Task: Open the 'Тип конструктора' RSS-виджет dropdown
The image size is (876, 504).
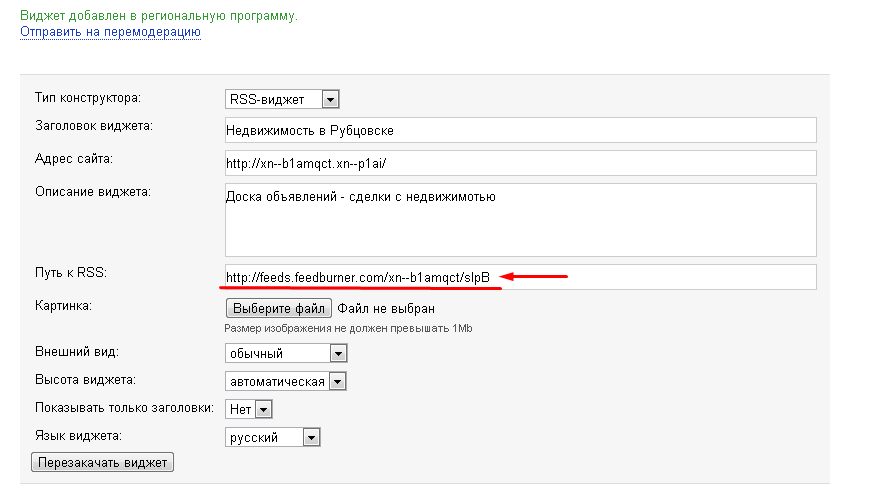Action: pyautogui.click(x=282, y=99)
